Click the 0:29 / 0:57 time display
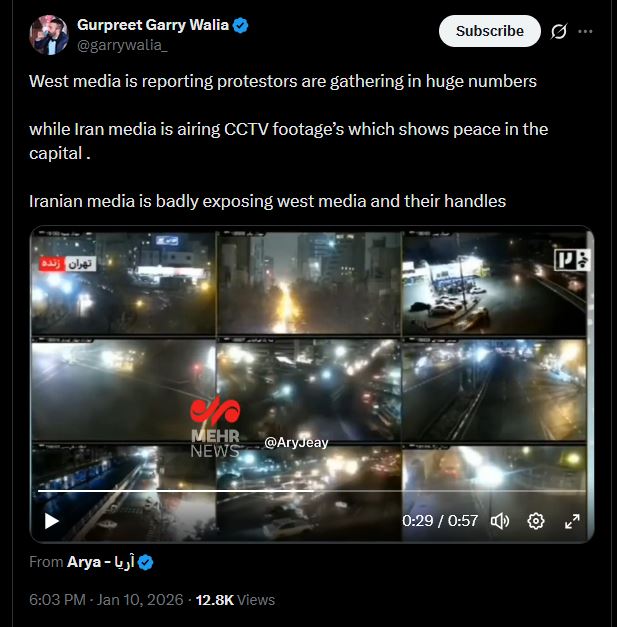The height and width of the screenshot is (627, 617). [x=440, y=521]
